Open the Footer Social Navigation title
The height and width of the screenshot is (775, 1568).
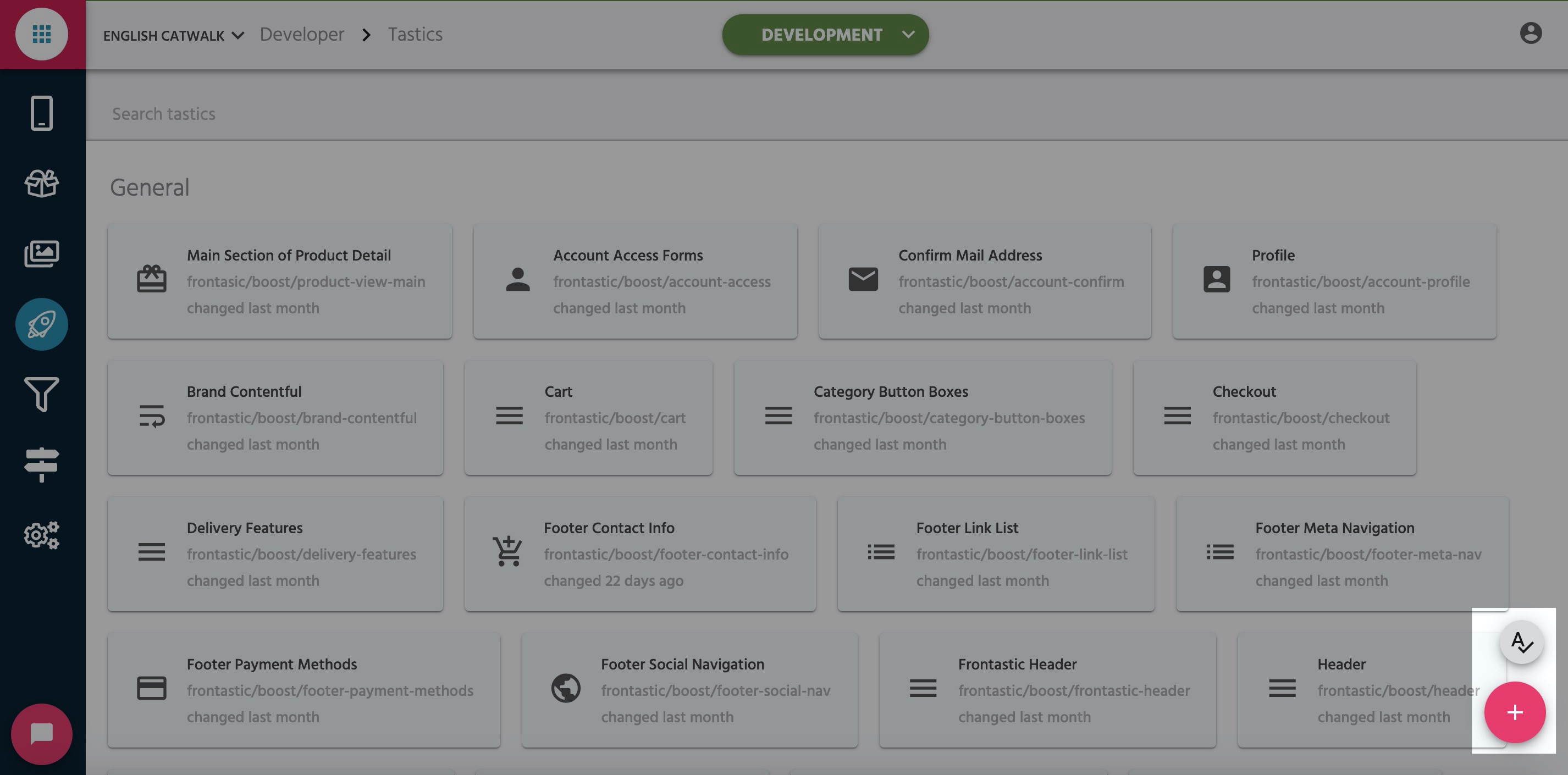tap(682, 663)
